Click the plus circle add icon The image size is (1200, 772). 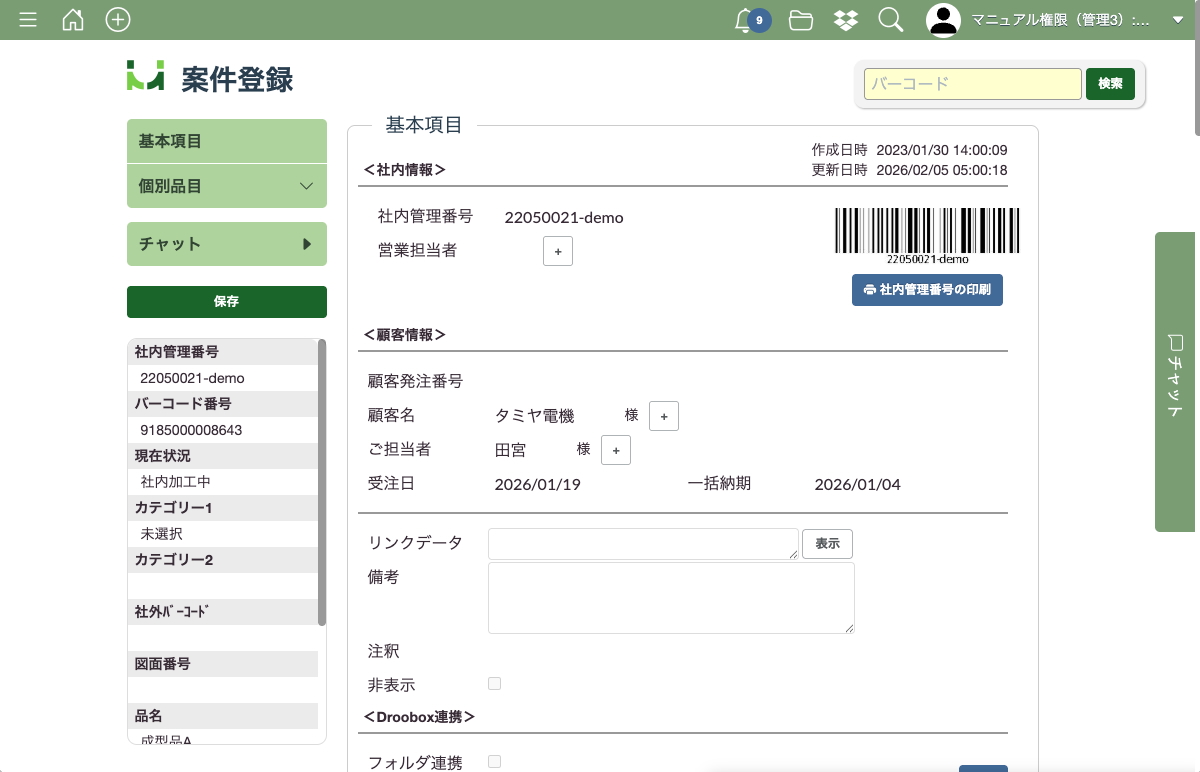118,20
